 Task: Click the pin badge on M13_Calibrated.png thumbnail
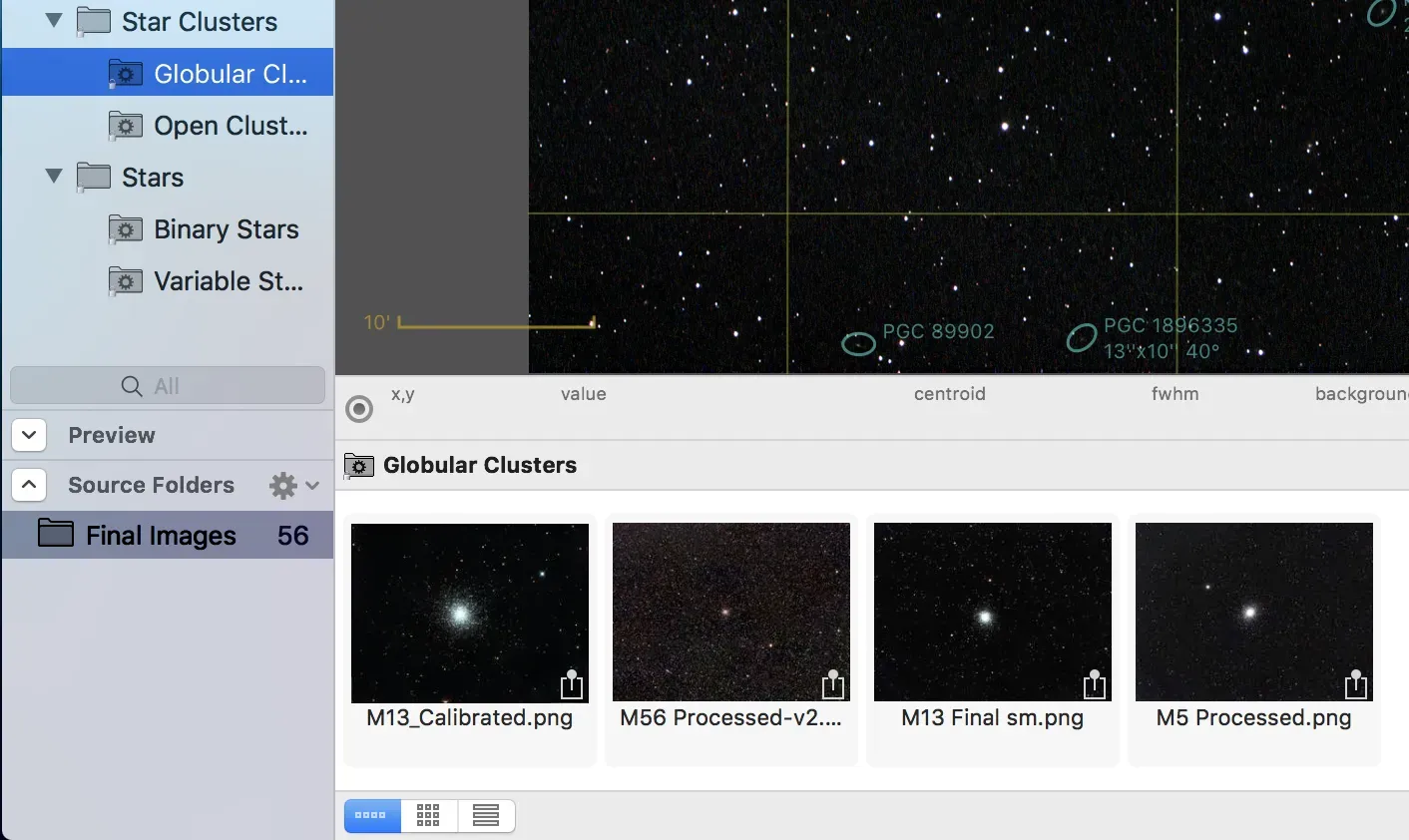[572, 685]
